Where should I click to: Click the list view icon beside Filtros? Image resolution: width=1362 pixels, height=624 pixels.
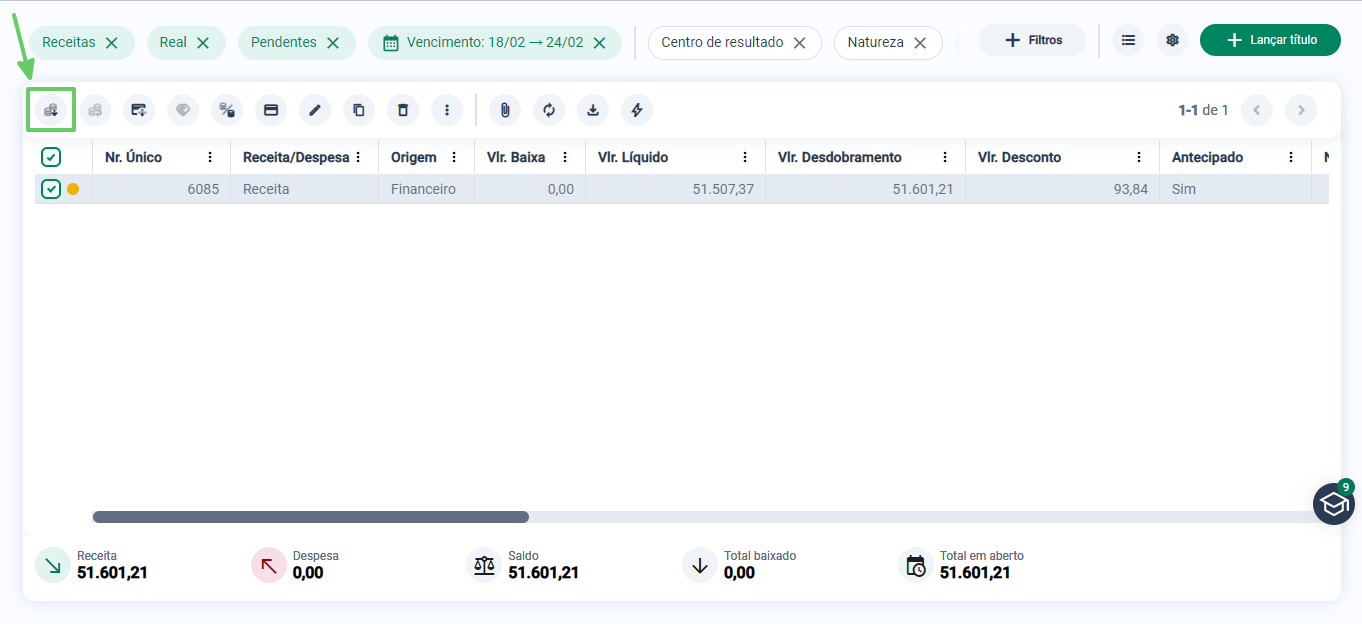click(x=1128, y=40)
